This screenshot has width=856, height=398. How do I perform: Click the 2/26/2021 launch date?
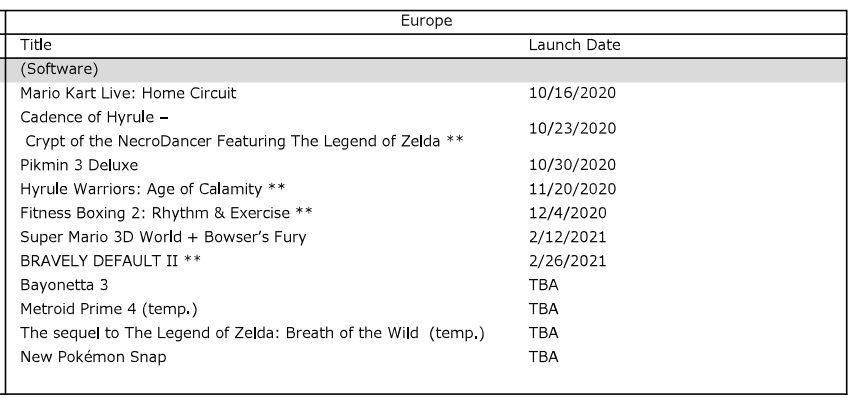click(x=567, y=261)
